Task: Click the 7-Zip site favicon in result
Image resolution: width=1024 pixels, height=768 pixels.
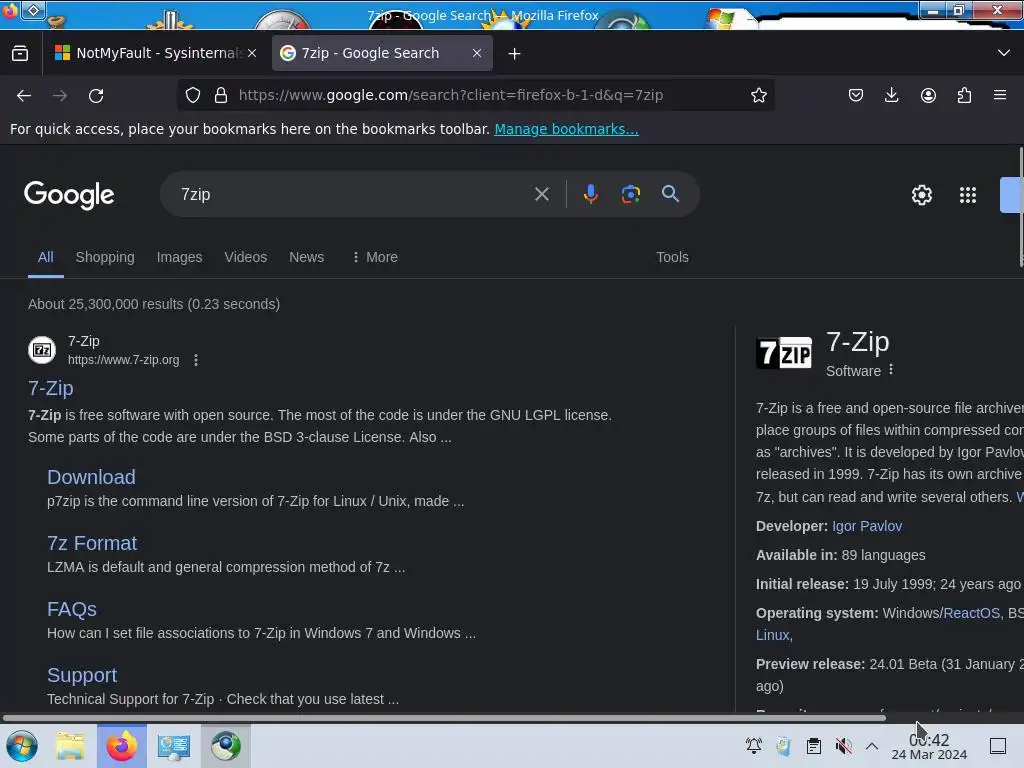Action: coord(42,350)
